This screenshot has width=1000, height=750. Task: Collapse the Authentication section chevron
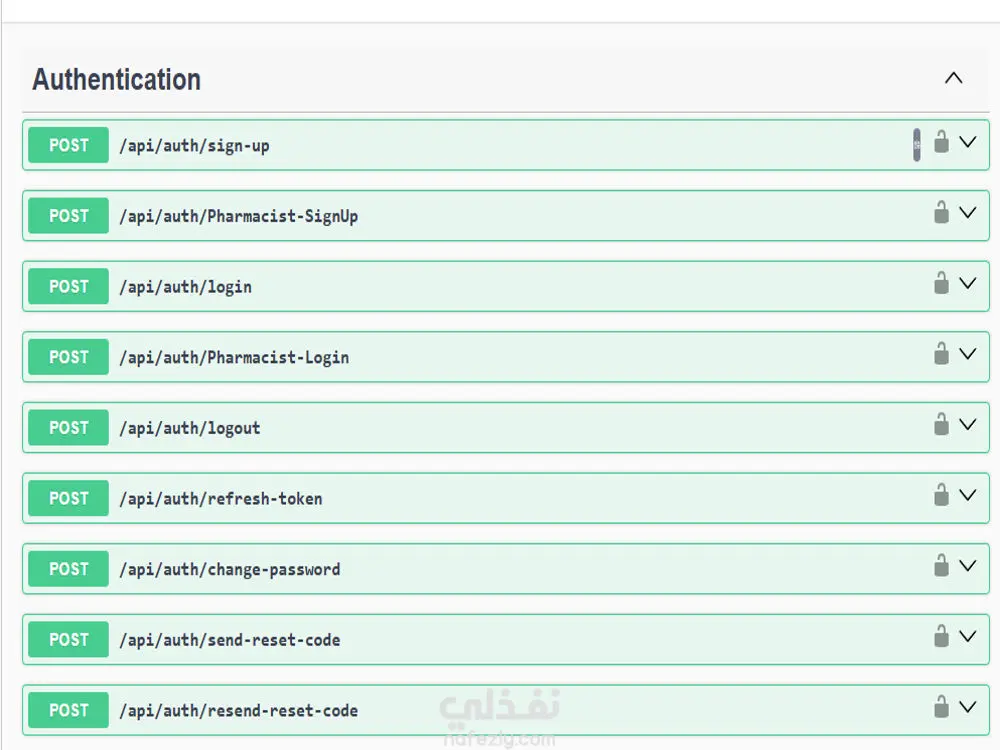tap(953, 78)
